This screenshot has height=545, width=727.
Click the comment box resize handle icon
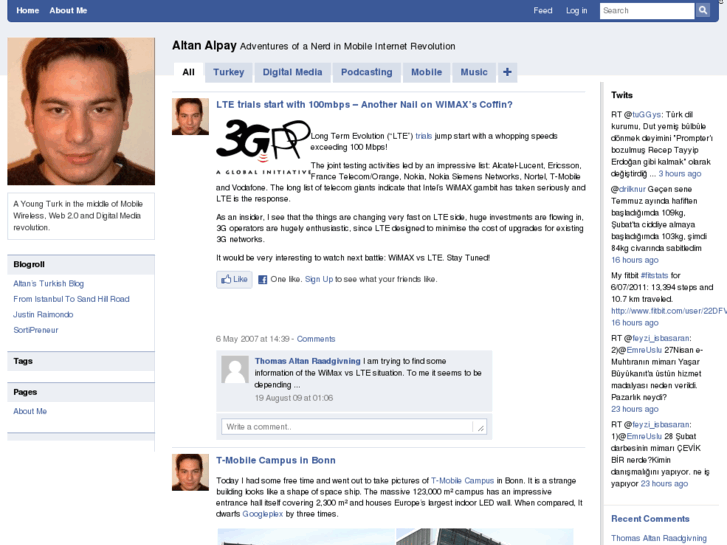[x=480, y=427]
